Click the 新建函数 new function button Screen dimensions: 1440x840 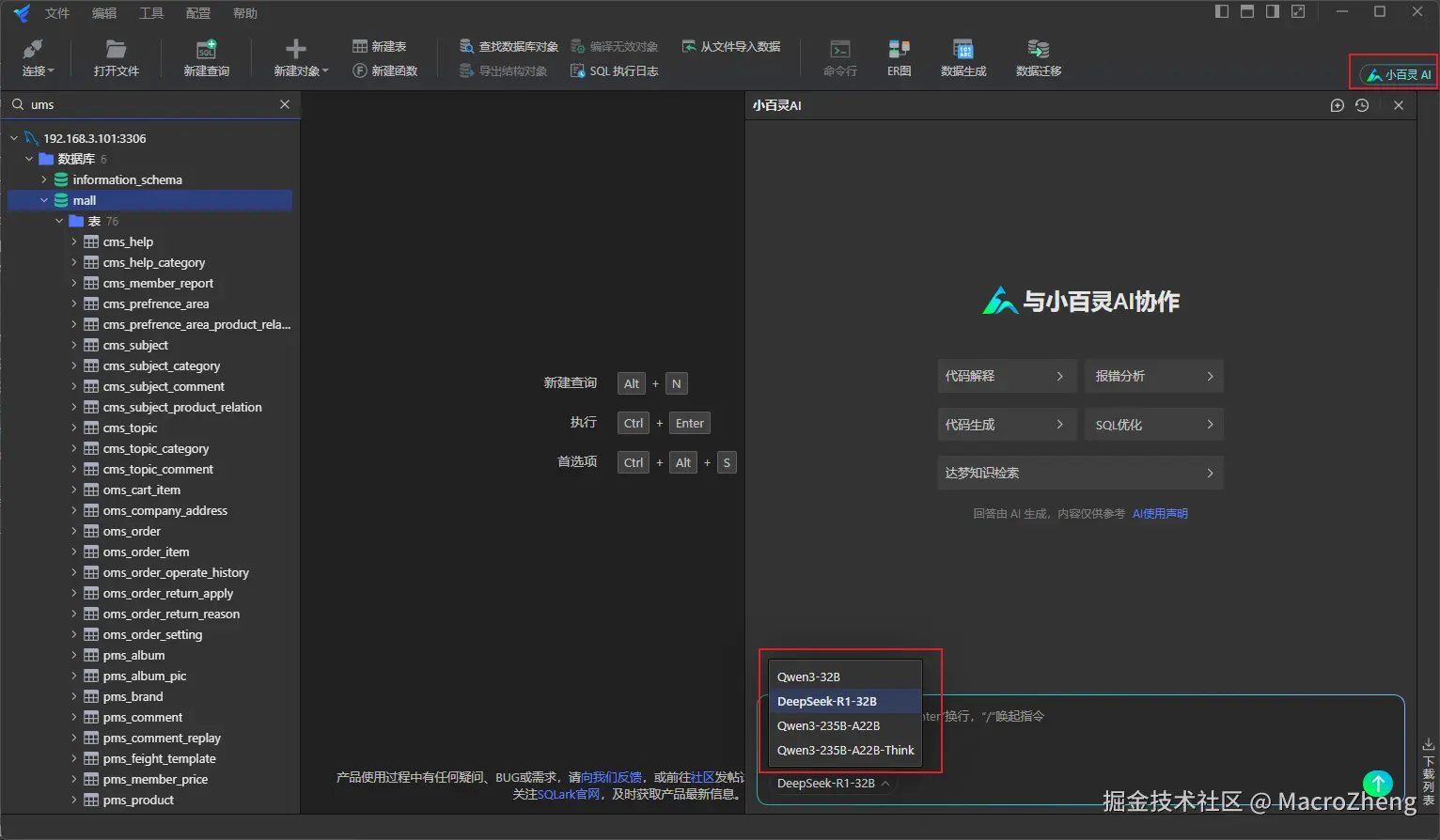(384, 70)
